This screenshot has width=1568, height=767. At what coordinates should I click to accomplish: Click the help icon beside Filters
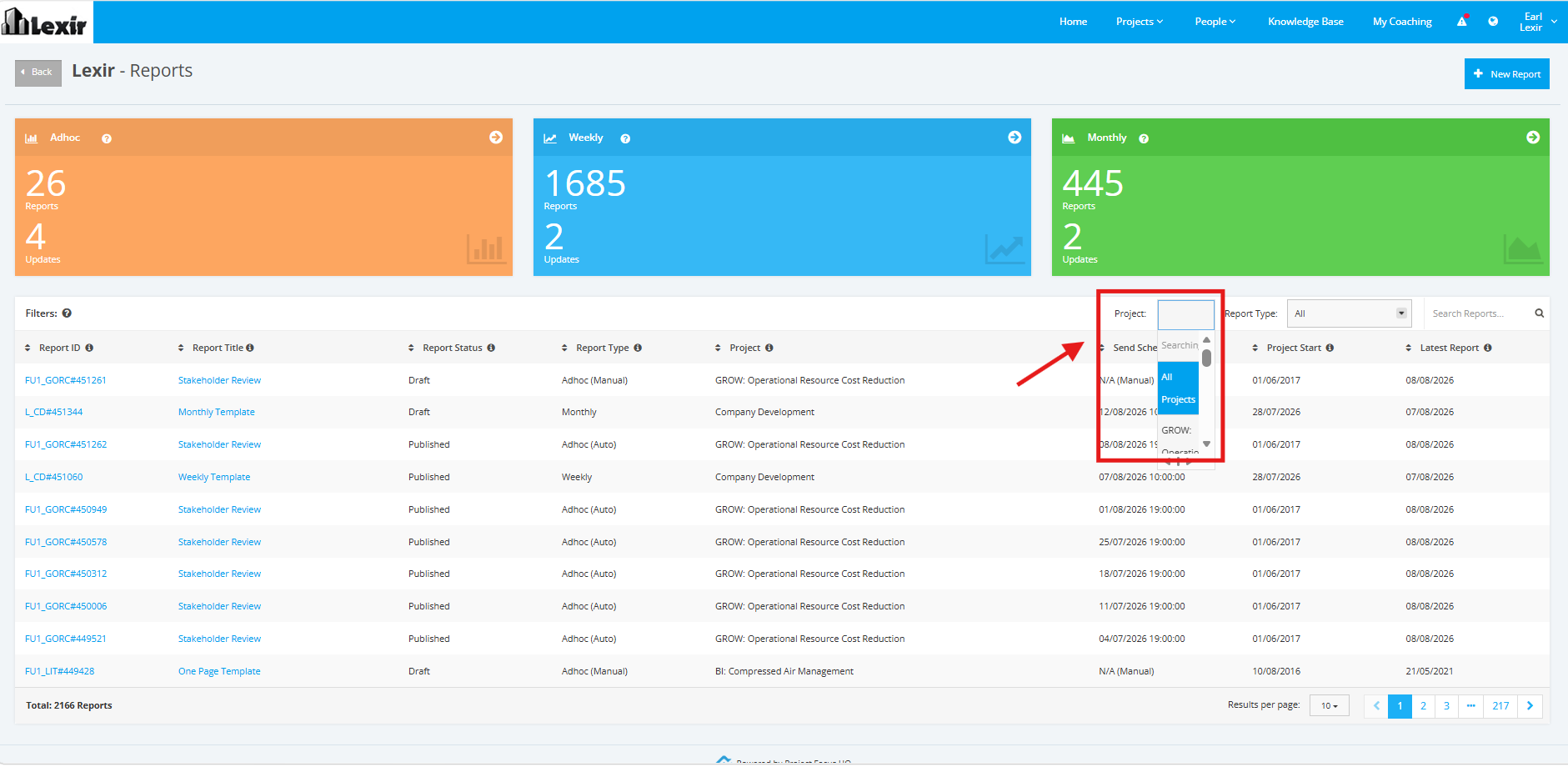pyautogui.click(x=67, y=313)
